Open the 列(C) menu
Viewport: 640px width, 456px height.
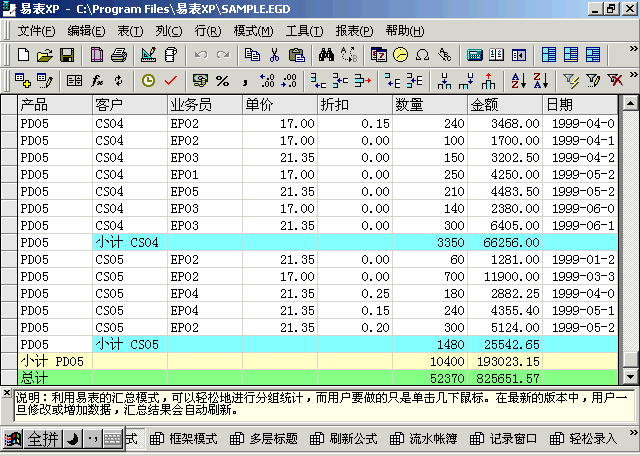169,31
